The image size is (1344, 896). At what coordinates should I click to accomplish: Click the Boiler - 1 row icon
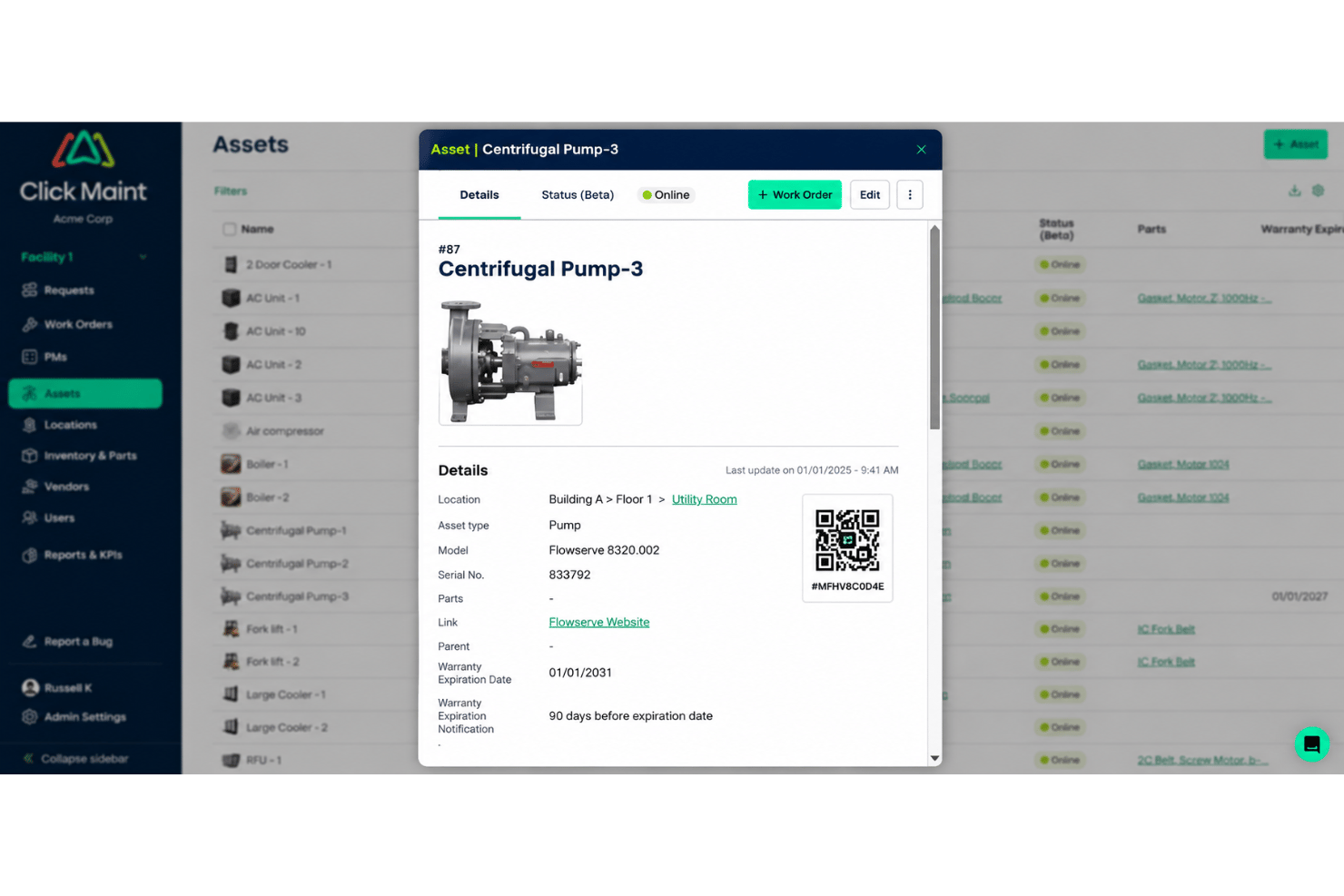[x=231, y=465]
